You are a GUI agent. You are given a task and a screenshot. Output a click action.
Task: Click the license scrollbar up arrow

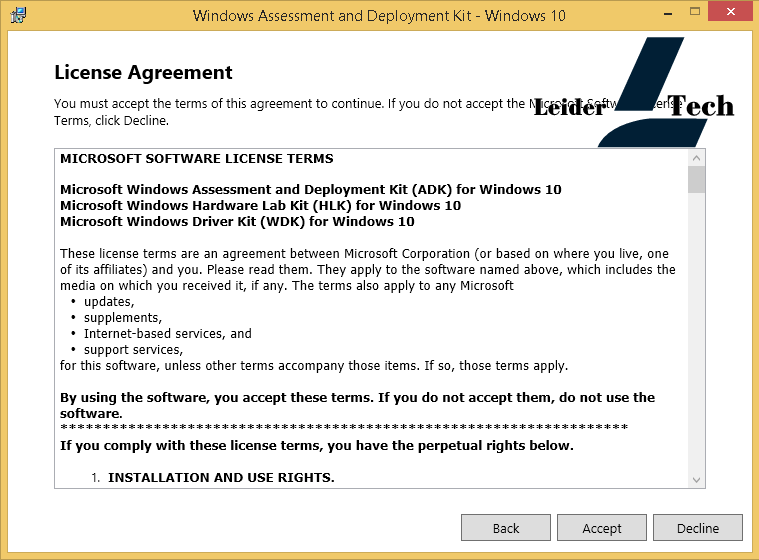click(697, 158)
